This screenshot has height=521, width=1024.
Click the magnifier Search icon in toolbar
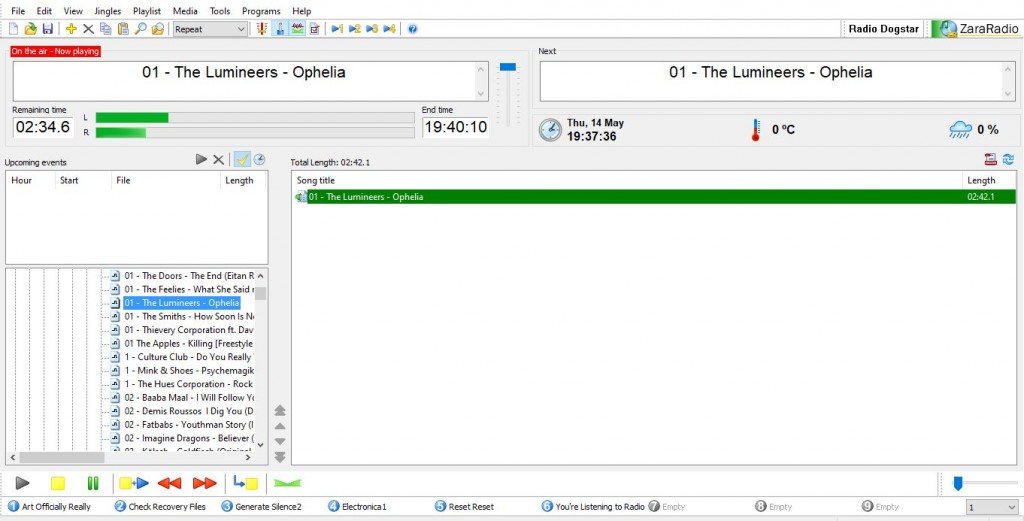[140, 29]
